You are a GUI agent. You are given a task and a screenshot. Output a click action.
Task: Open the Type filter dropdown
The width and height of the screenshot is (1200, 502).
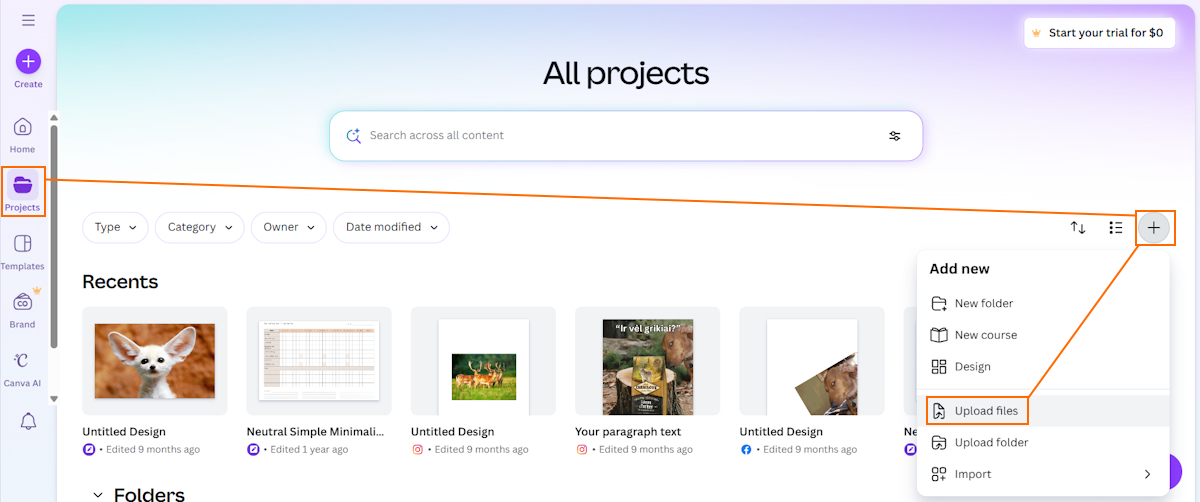pos(115,227)
